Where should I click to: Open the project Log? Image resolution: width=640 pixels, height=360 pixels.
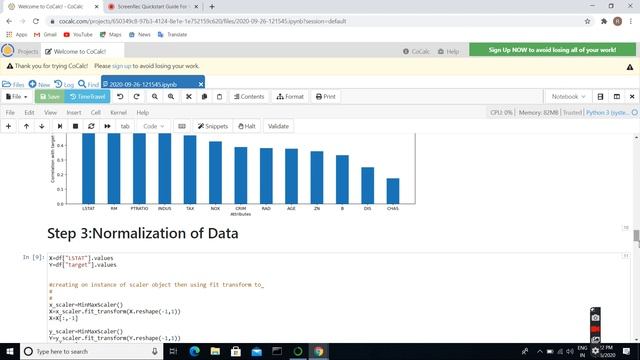[x=64, y=84]
